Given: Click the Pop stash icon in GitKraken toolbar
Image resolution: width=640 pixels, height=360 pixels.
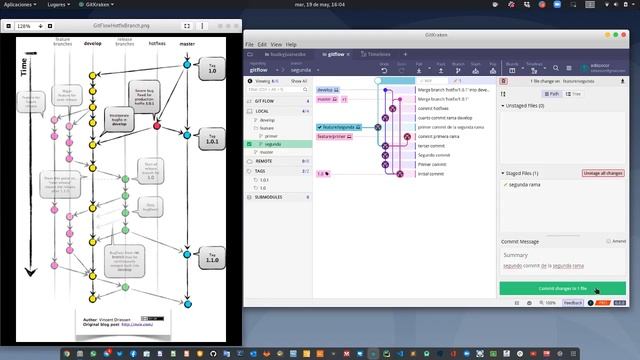Looking at the screenshot, I should (x=493, y=71).
